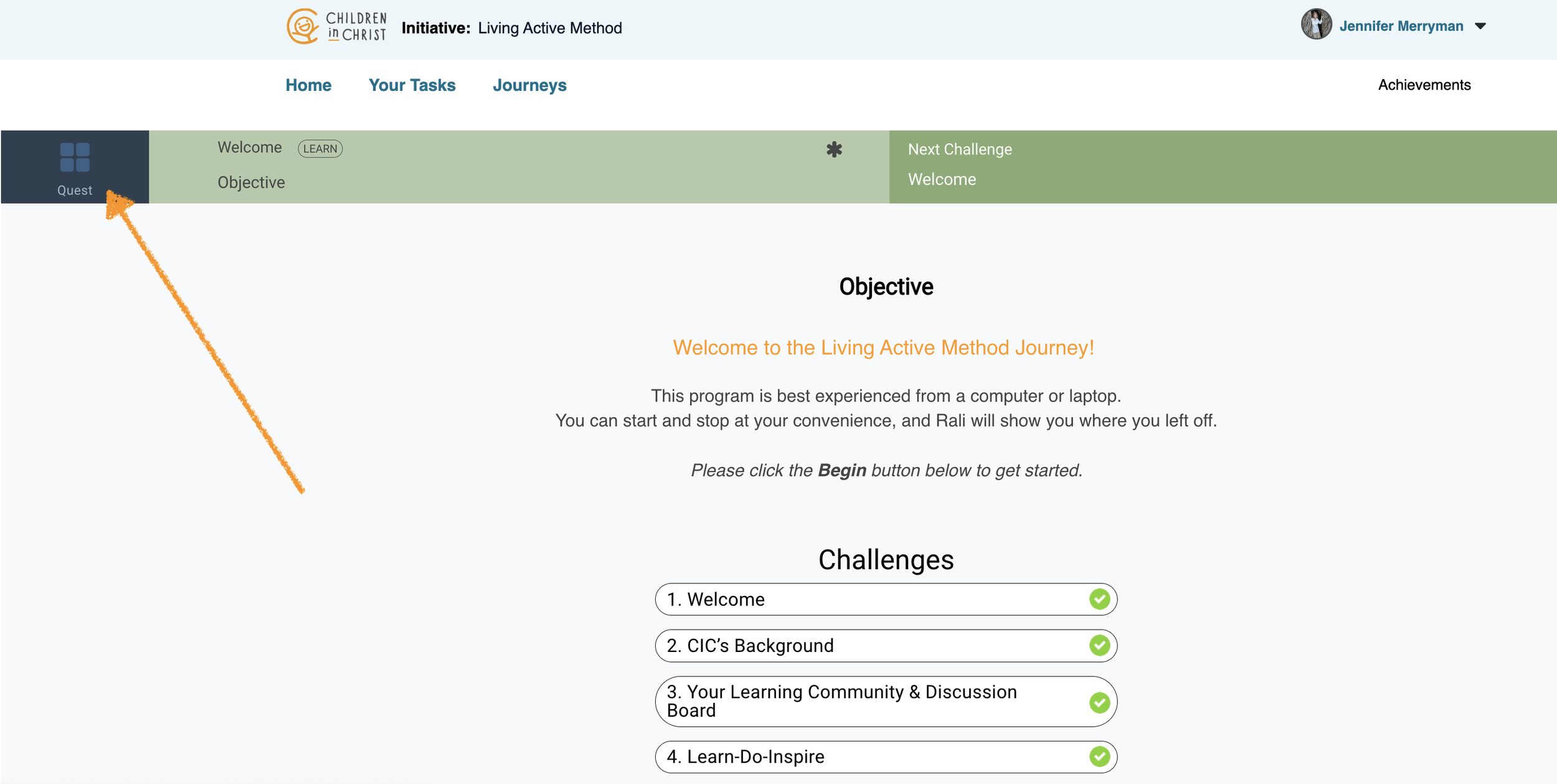Image resolution: width=1557 pixels, height=784 pixels.
Task: Open the Achievements link
Action: 1424,85
